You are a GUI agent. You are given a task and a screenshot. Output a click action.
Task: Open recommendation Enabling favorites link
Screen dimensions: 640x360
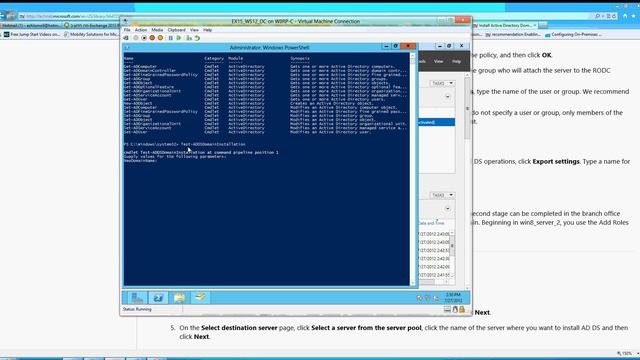[x=513, y=35]
